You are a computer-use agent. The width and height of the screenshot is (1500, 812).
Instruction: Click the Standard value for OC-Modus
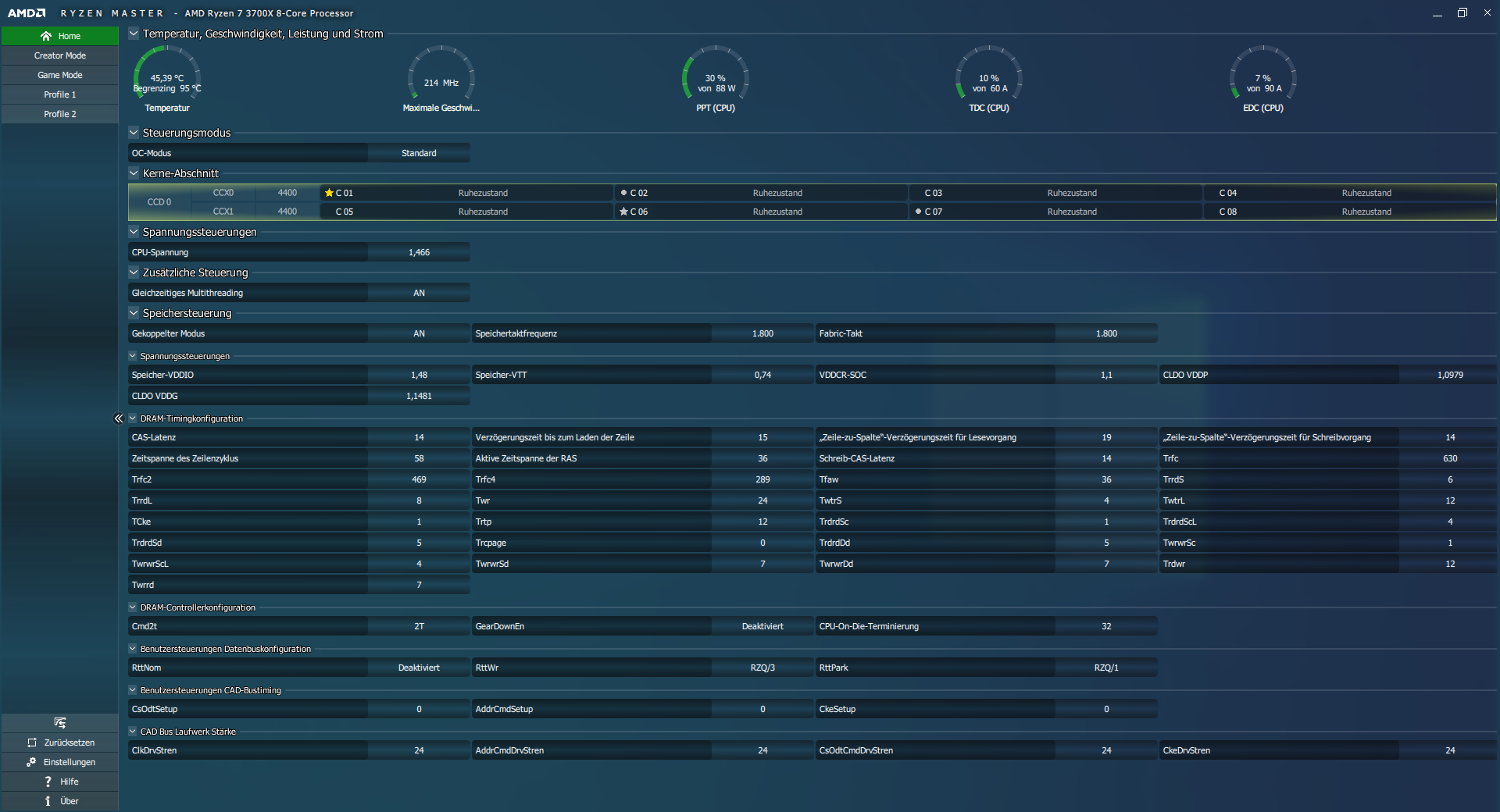coord(419,153)
